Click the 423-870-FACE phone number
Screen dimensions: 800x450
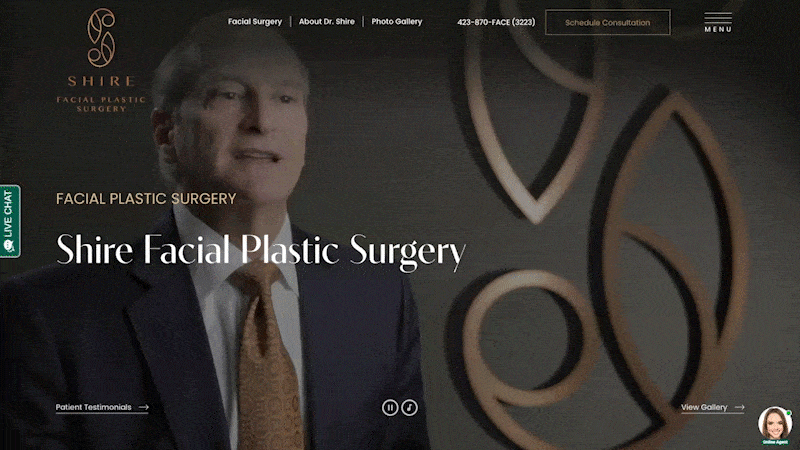pyautogui.click(x=496, y=22)
